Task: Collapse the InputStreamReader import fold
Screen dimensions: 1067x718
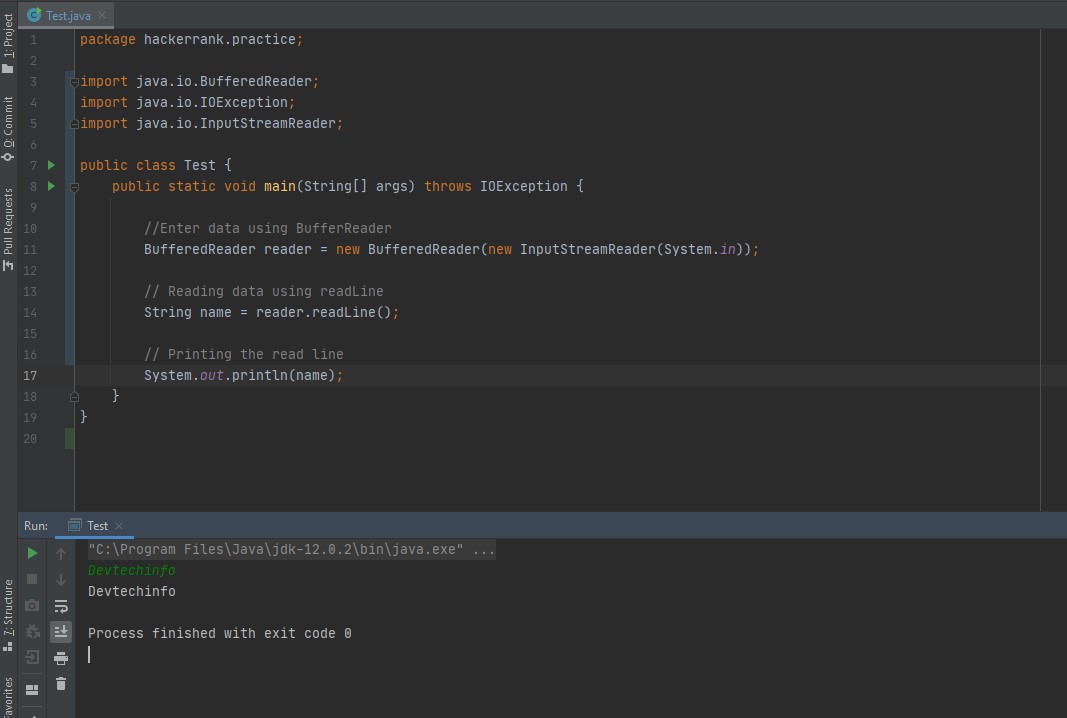Action: (74, 123)
